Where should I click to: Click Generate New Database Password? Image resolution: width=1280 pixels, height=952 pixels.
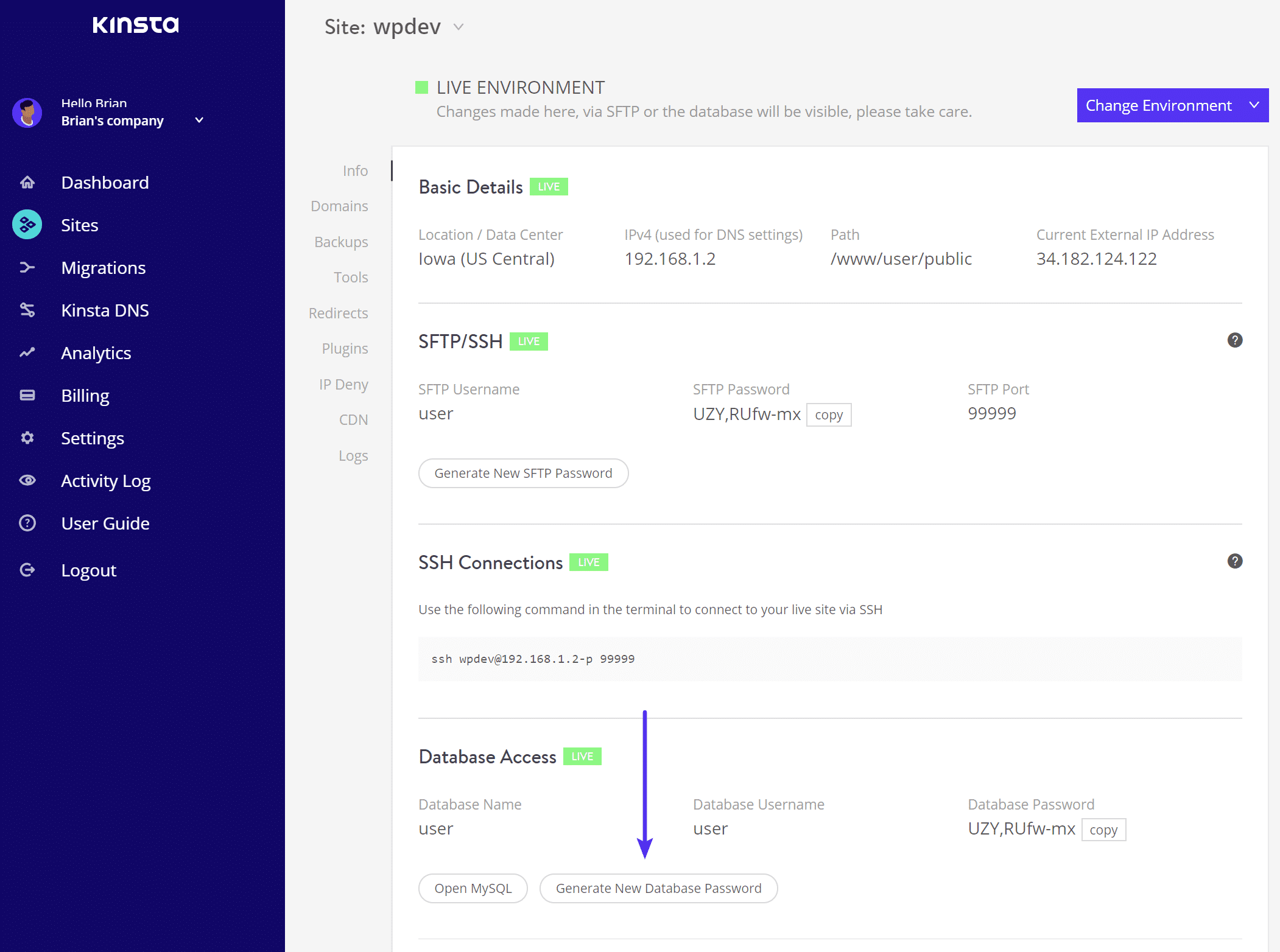click(x=658, y=888)
